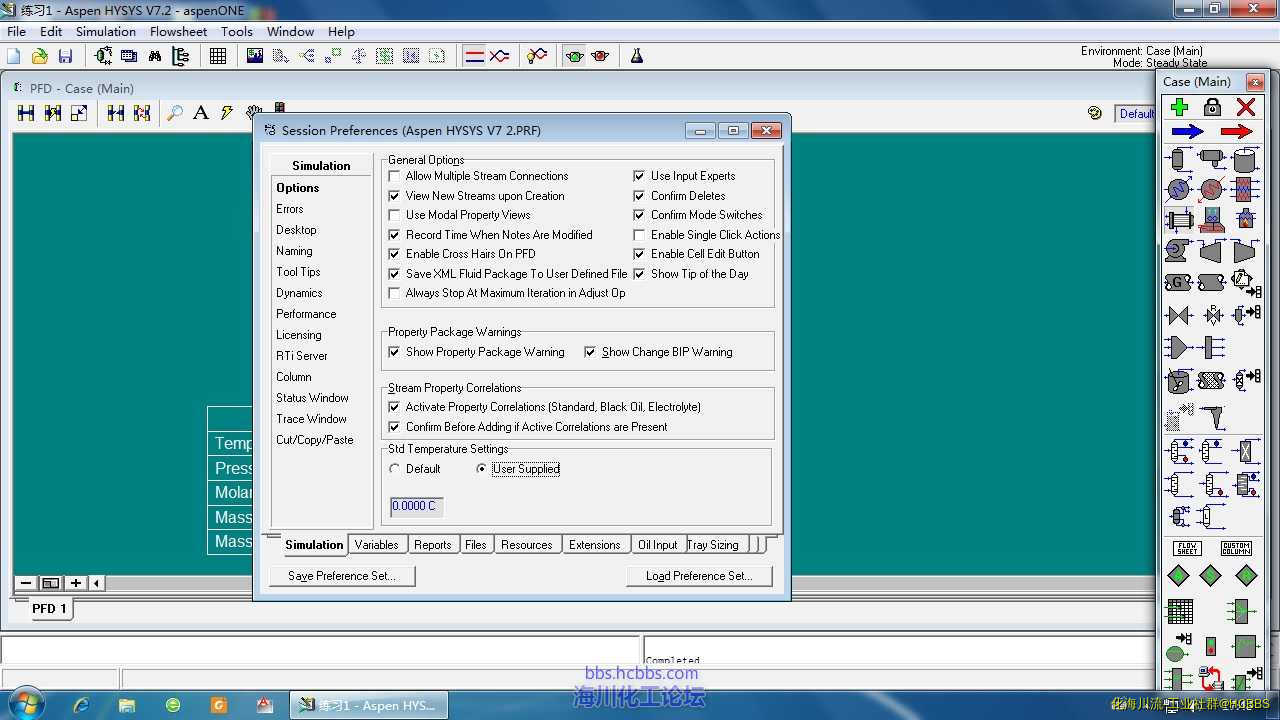Select Licensing in the Simulation list

click(x=299, y=335)
